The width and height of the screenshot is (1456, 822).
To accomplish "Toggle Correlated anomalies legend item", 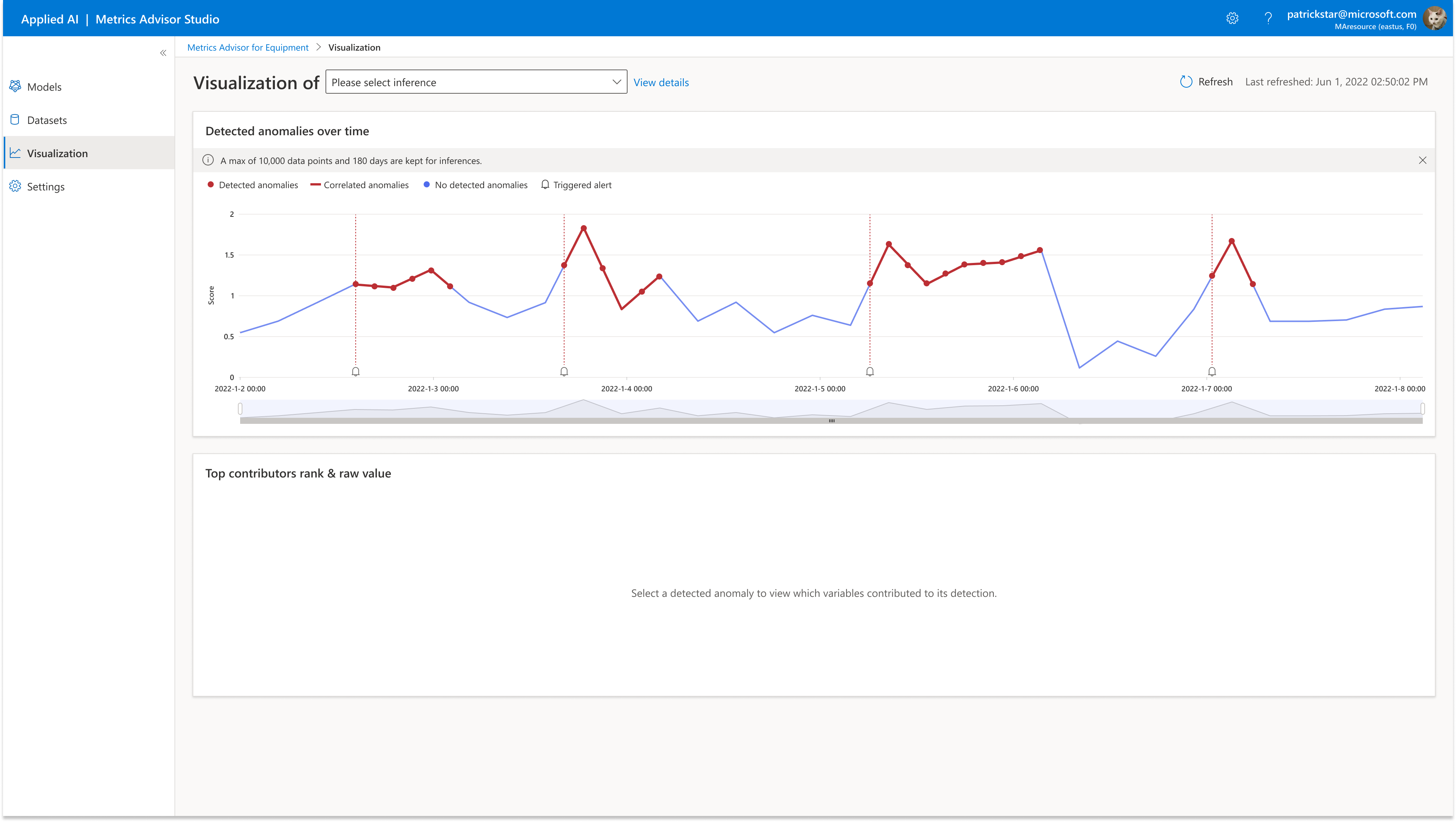I will pyautogui.click(x=359, y=185).
